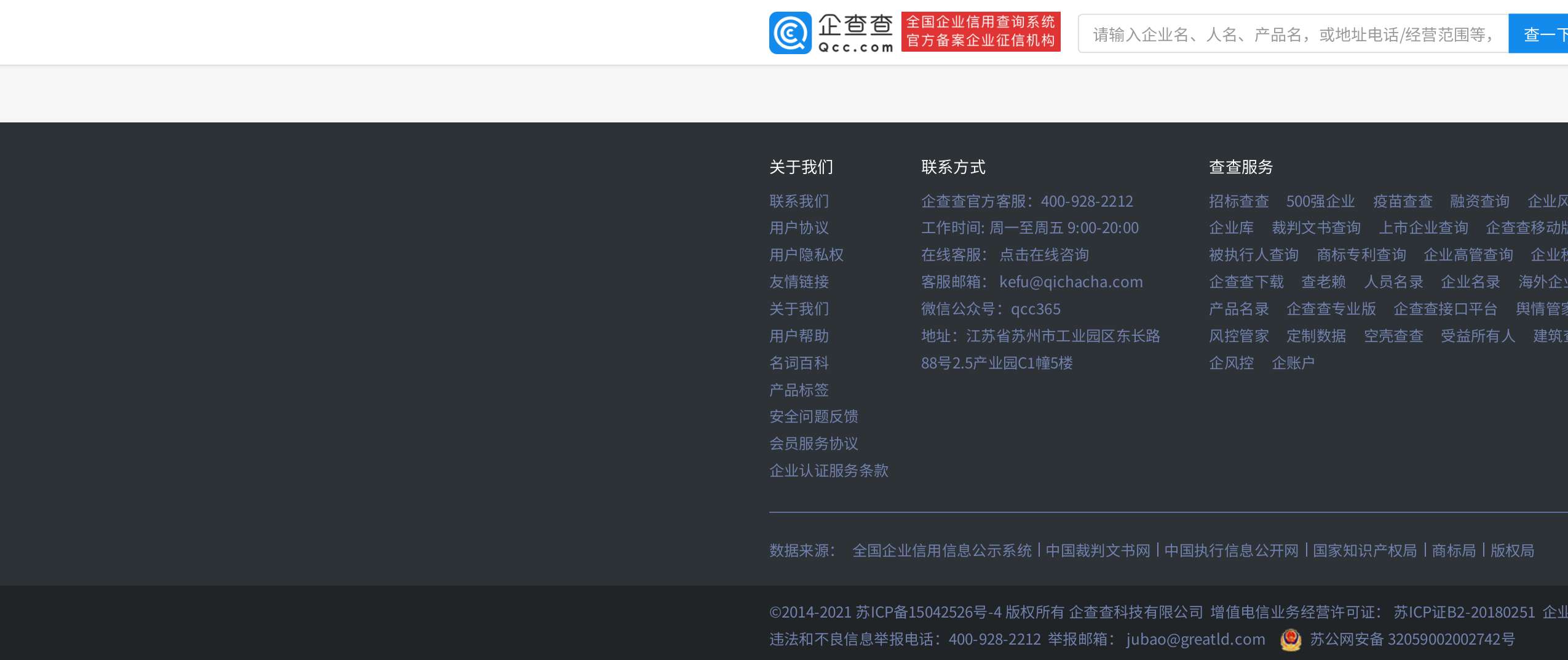This screenshot has width=1568, height=660.
Task: Click the police badge icon beside 苏公网安备
Action: click(x=1290, y=640)
